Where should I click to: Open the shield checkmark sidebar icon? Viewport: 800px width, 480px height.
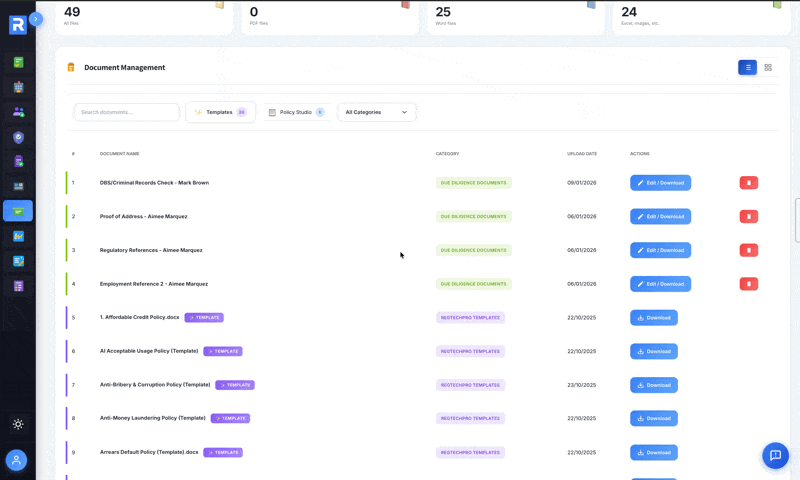18,137
